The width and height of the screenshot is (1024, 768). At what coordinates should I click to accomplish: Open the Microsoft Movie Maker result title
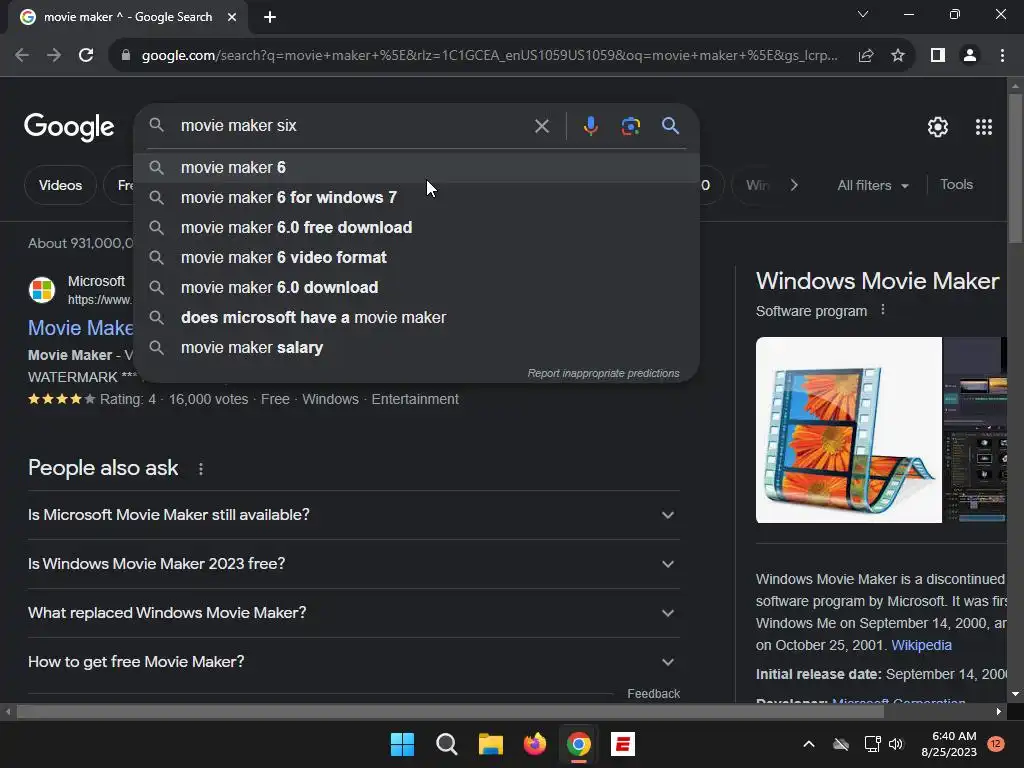pyautogui.click(x=81, y=328)
